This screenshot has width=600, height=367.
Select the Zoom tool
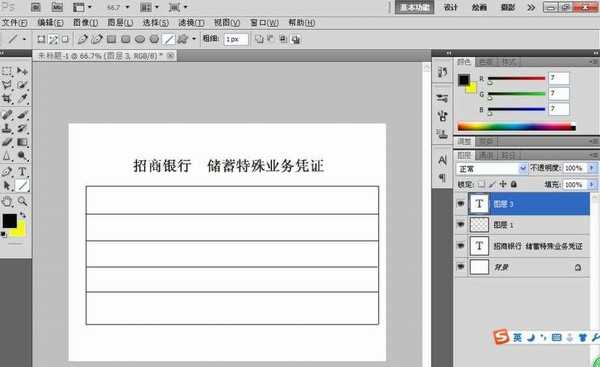[22, 201]
